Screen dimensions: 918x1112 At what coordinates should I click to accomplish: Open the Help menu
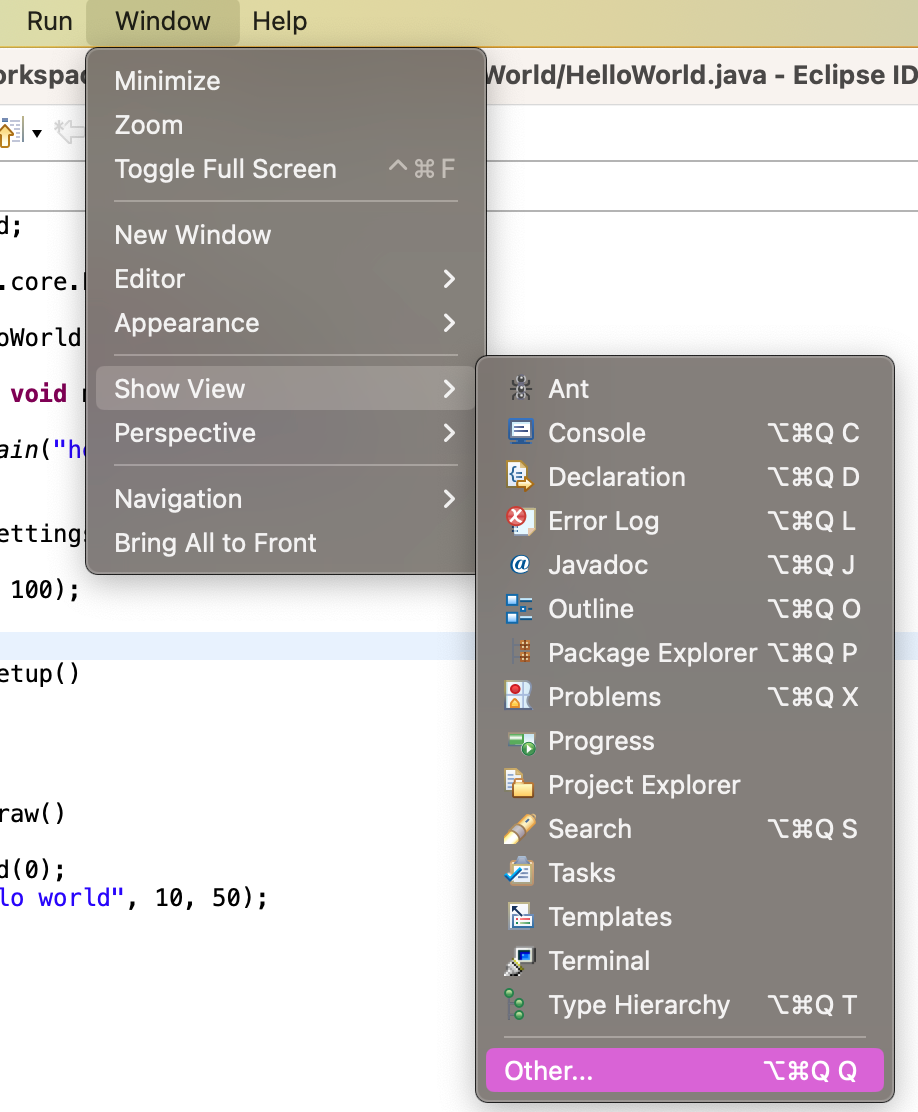[x=279, y=21]
